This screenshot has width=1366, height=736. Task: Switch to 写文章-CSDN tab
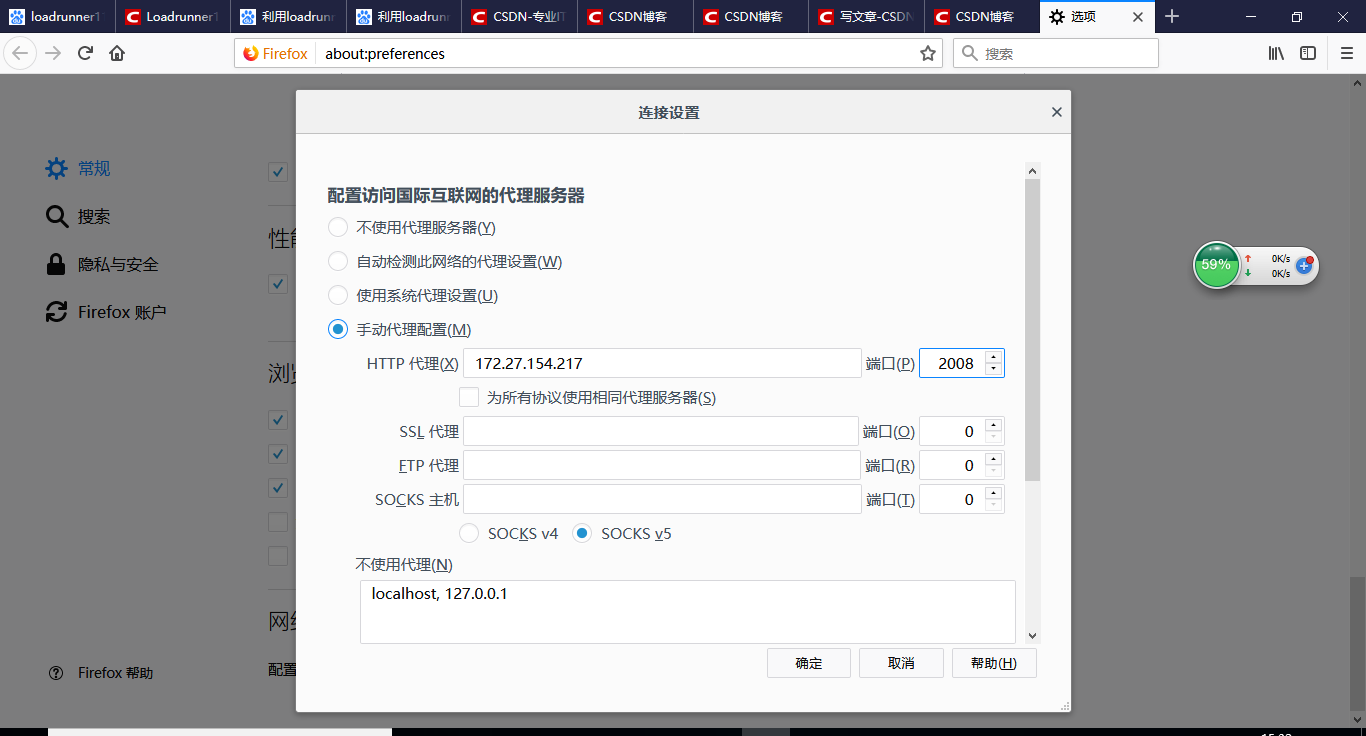[868, 17]
